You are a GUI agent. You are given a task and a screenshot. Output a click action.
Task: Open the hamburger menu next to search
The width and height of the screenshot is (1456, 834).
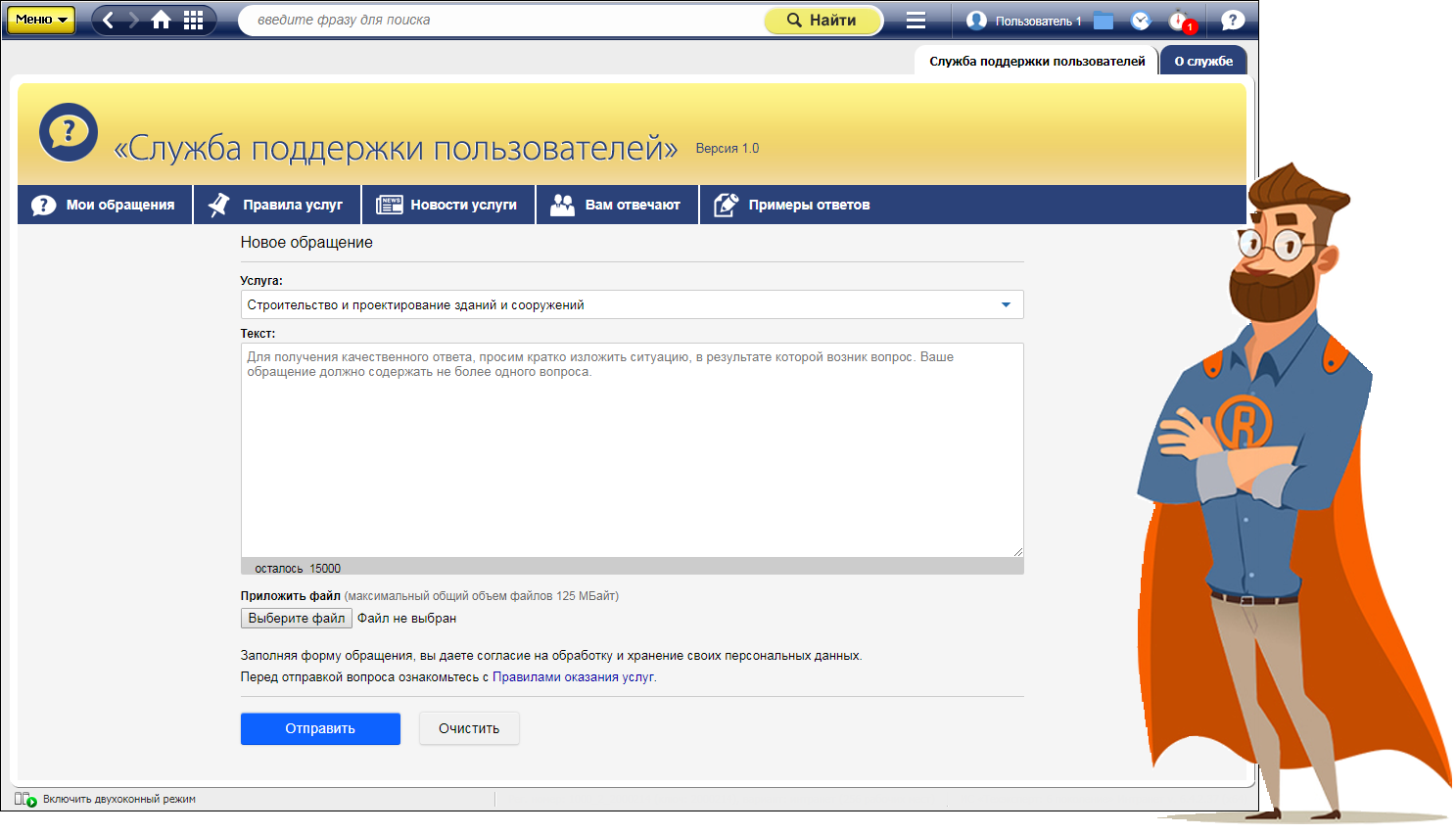point(916,21)
